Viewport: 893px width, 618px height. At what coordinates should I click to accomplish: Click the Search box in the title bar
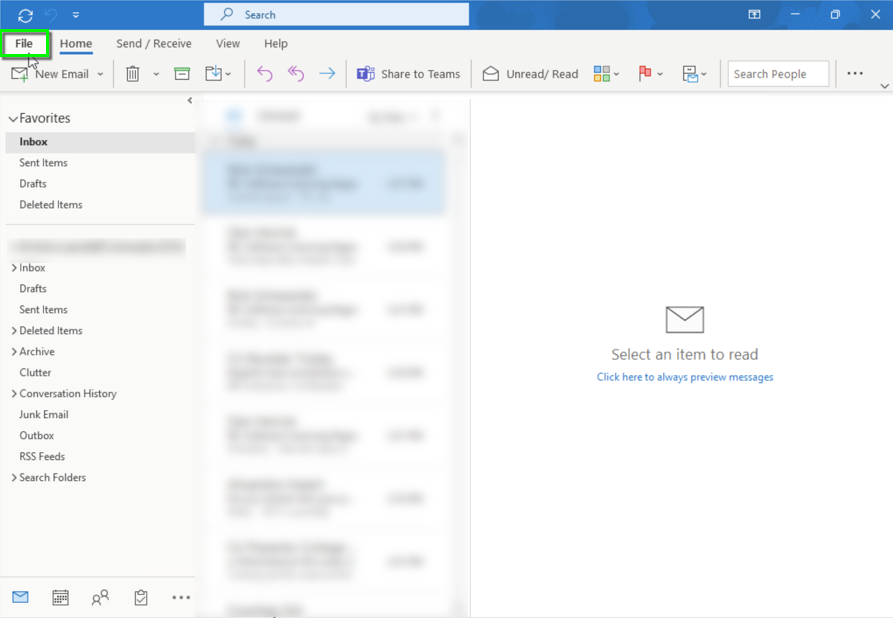pos(336,15)
